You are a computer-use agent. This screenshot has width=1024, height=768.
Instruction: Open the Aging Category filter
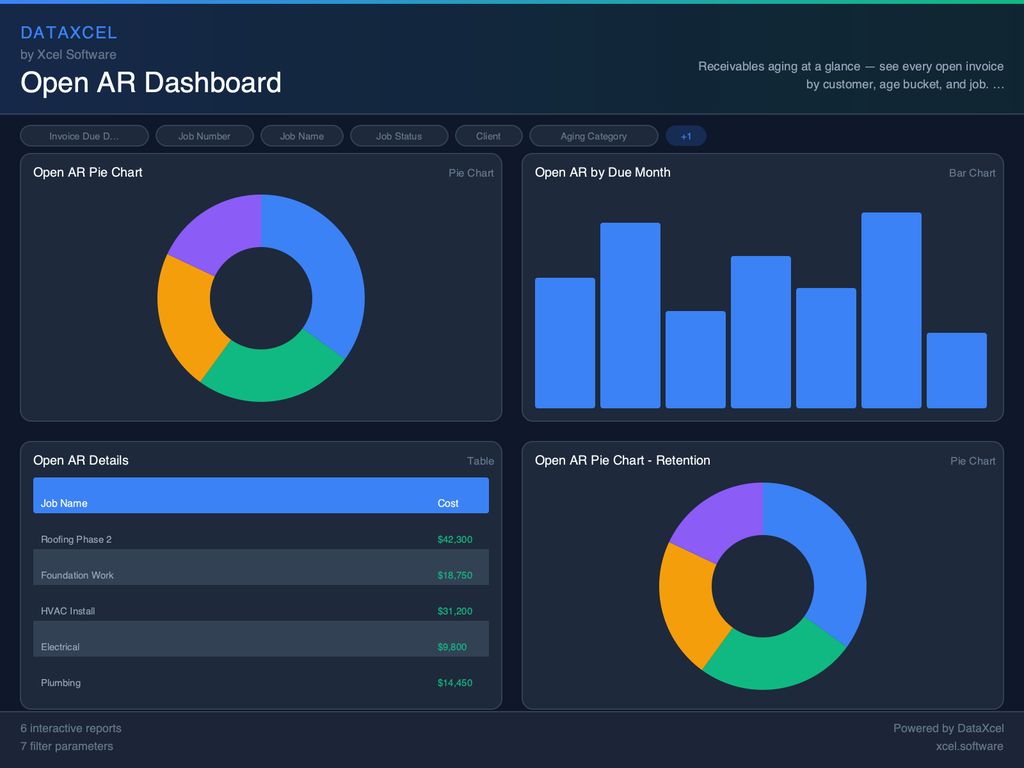(x=593, y=135)
